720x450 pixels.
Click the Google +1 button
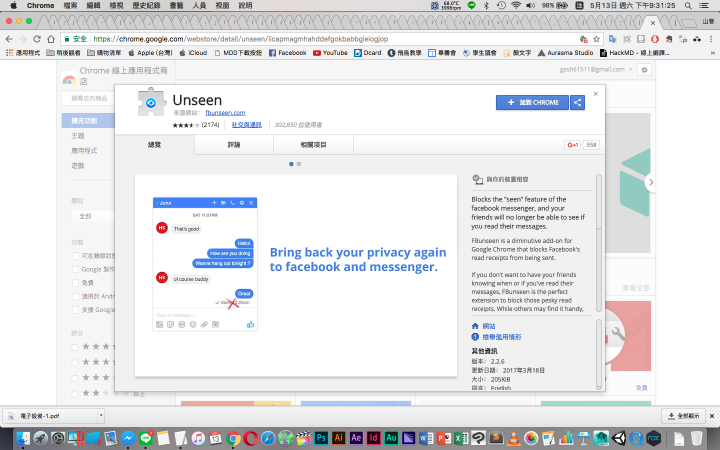click(x=573, y=145)
